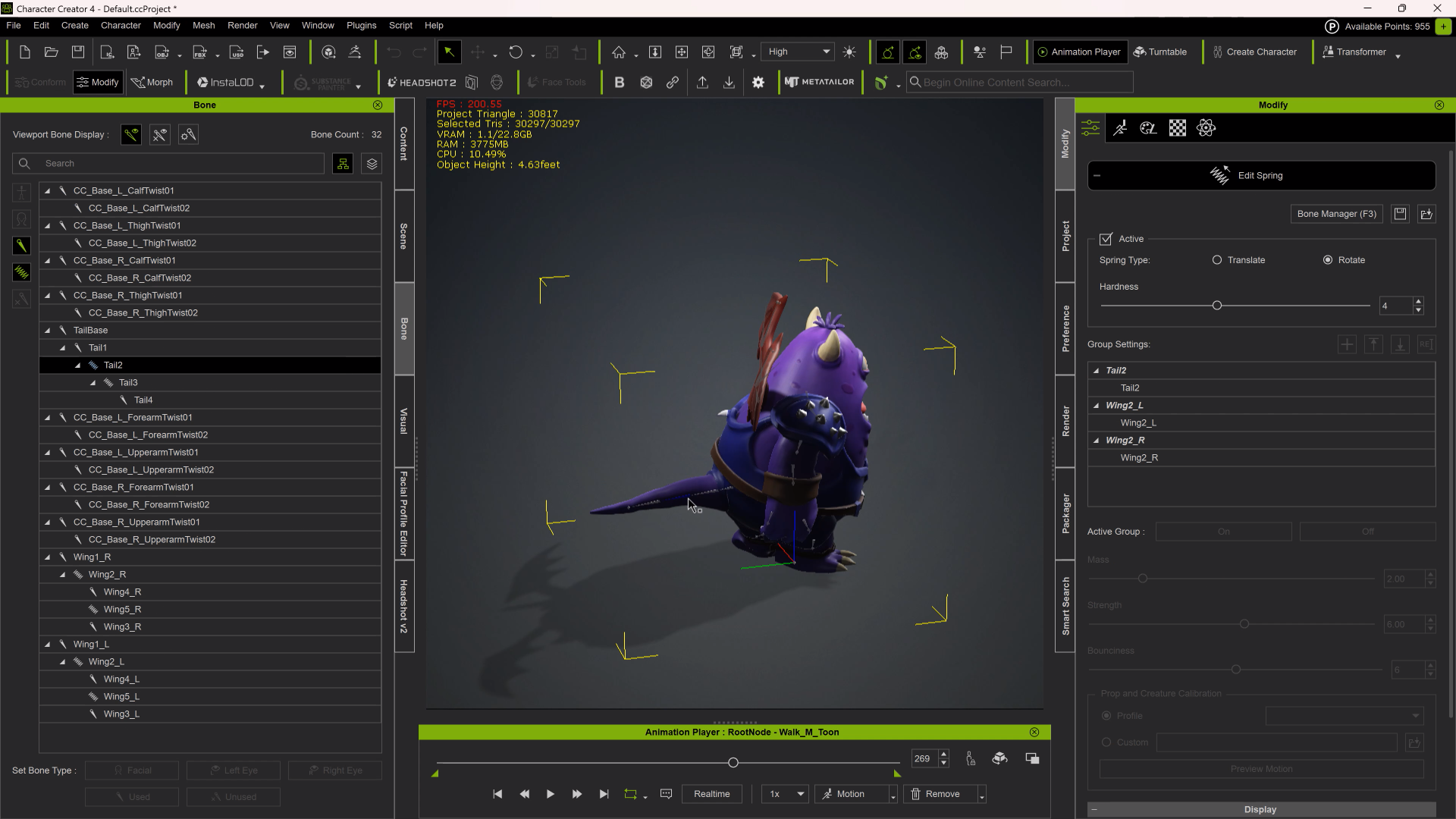1456x819 pixels.
Task: Open the Motion dropdown in Animation Player
Action: pos(893,795)
